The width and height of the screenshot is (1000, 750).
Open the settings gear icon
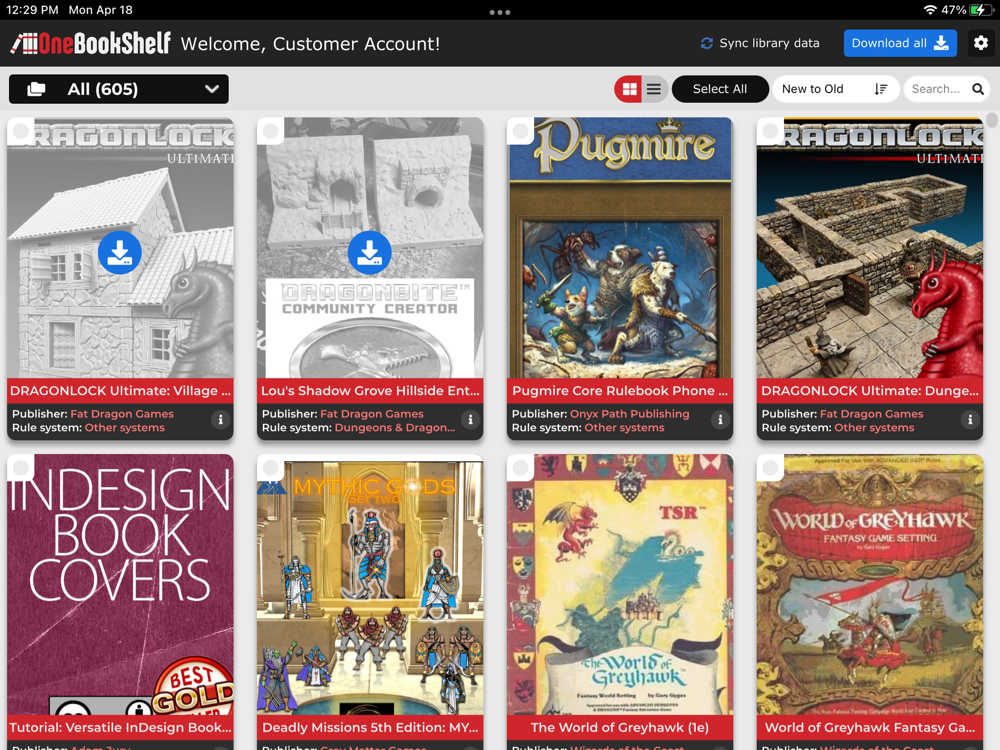click(980, 43)
